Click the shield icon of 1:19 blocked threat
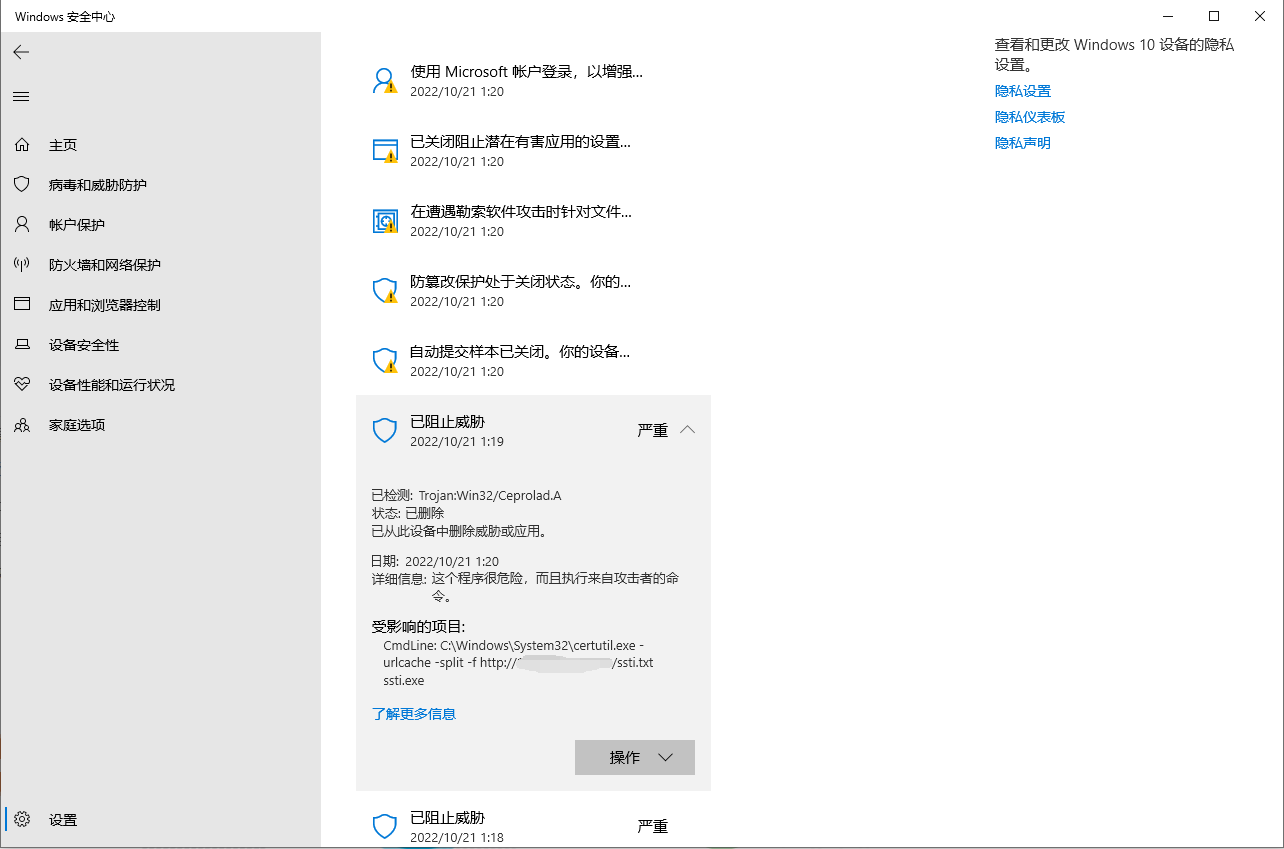This screenshot has height=849, width=1284. coord(385,431)
